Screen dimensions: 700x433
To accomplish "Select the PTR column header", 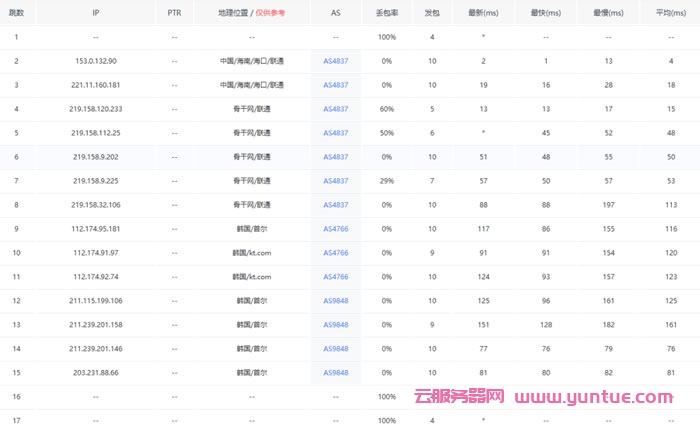I will pos(174,13).
